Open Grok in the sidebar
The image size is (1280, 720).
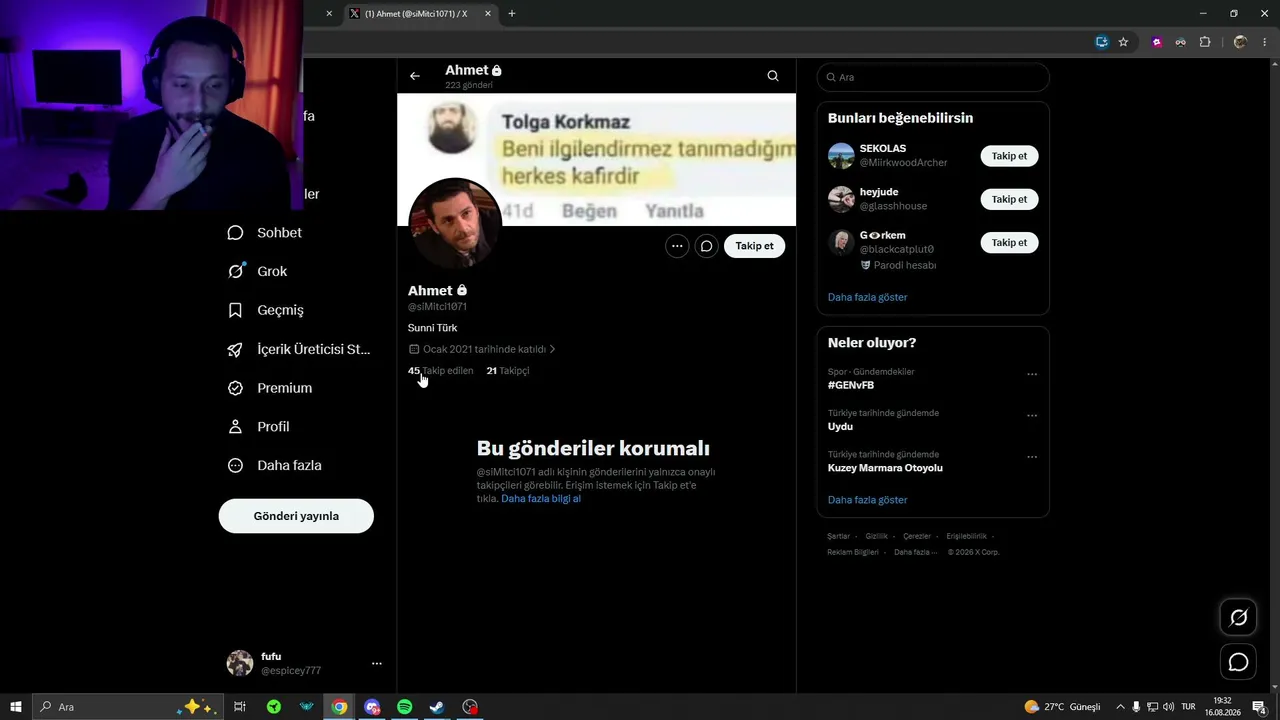coord(258,271)
